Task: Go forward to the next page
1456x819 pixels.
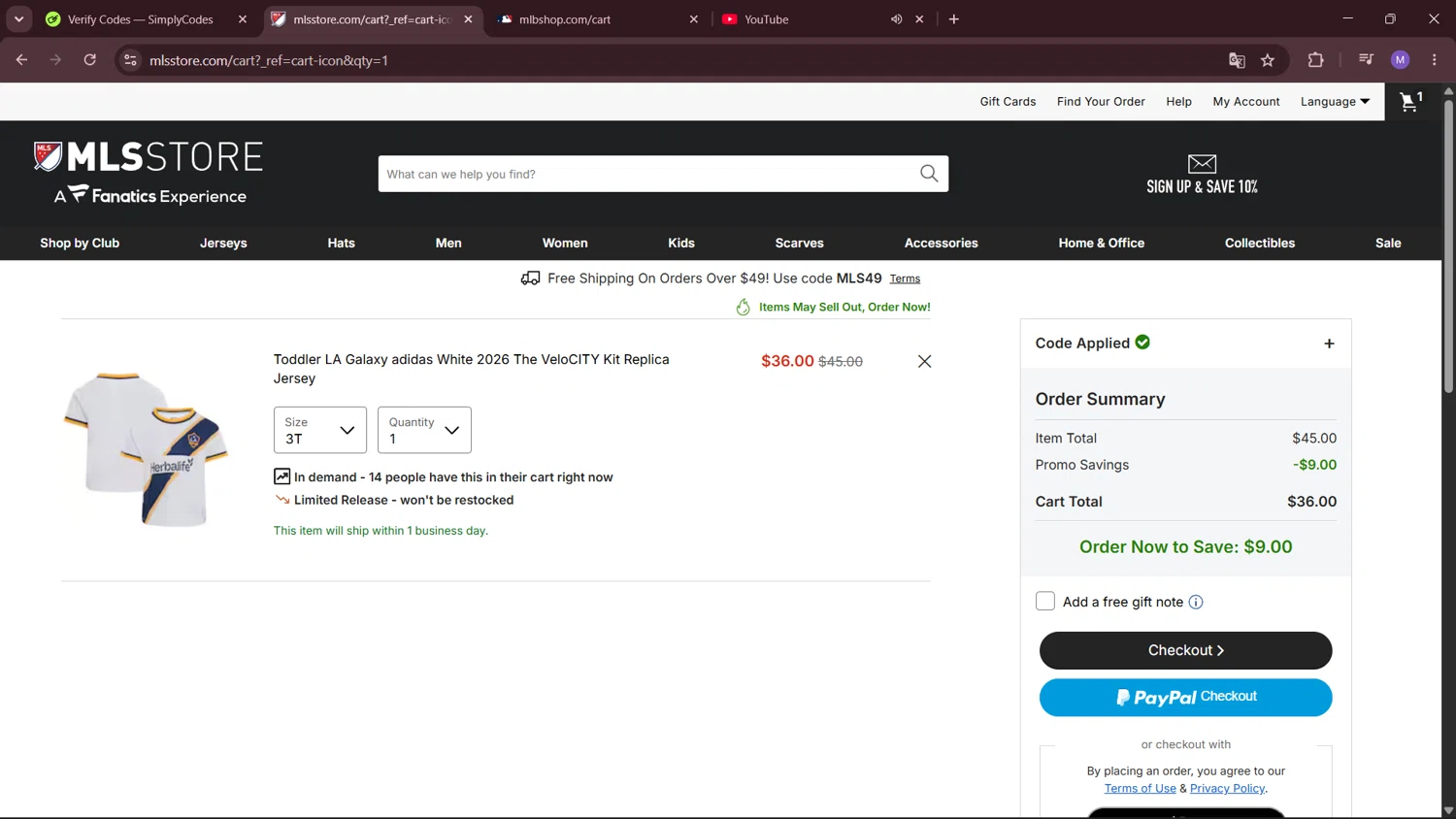Action: pyautogui.click(x=55, y=60)
